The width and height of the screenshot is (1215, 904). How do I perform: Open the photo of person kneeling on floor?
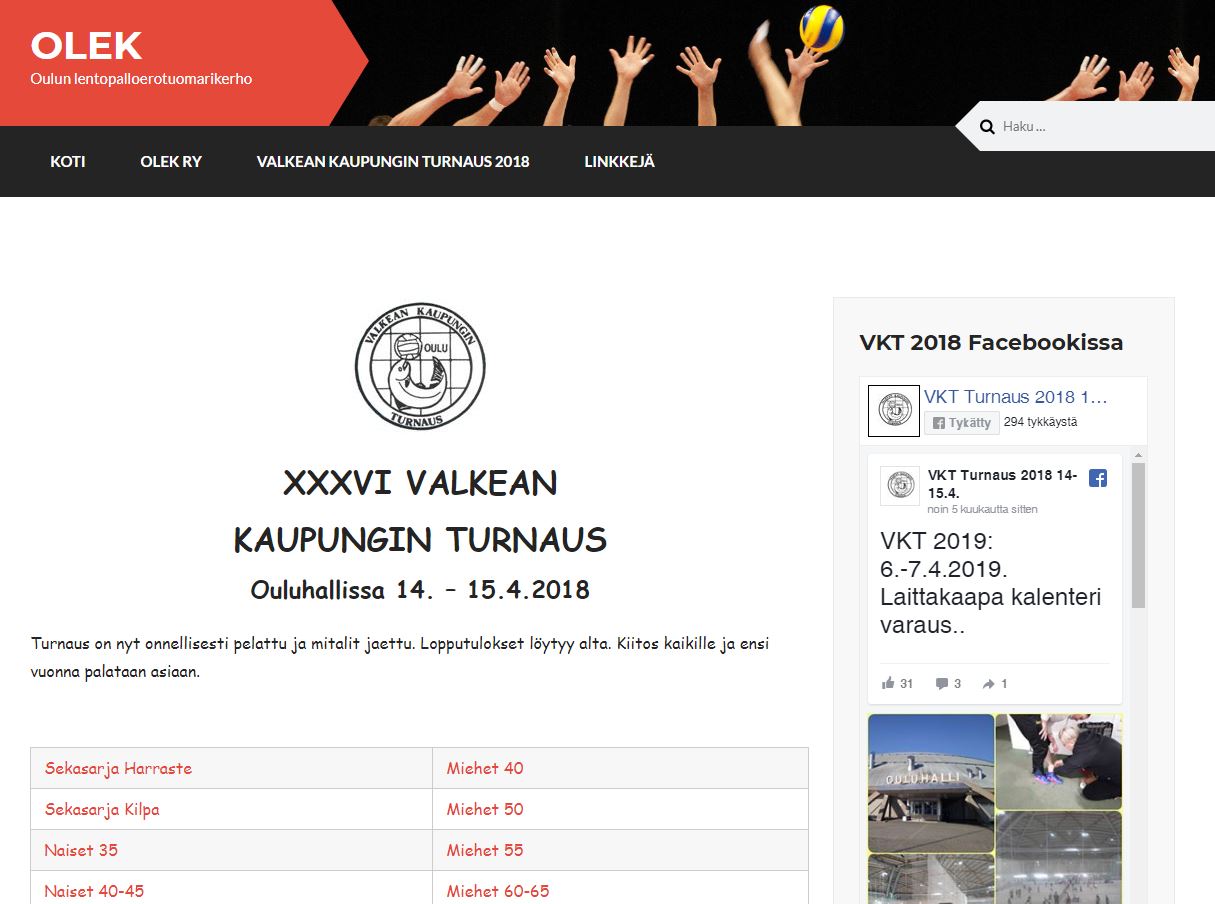pyautogui.click(x=1059, y=761)
